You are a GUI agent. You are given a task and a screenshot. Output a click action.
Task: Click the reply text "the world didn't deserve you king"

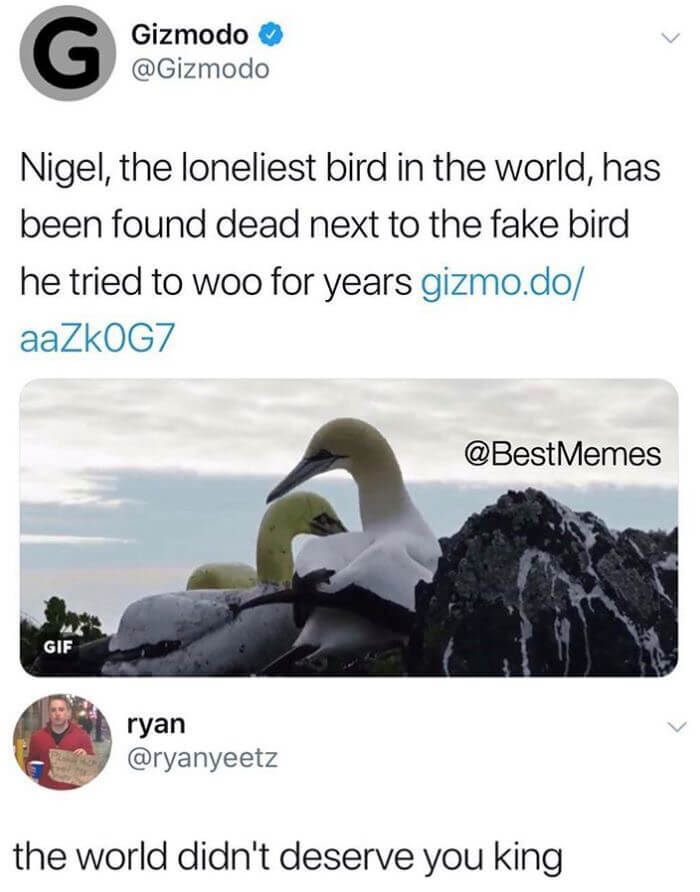point(289,856)
